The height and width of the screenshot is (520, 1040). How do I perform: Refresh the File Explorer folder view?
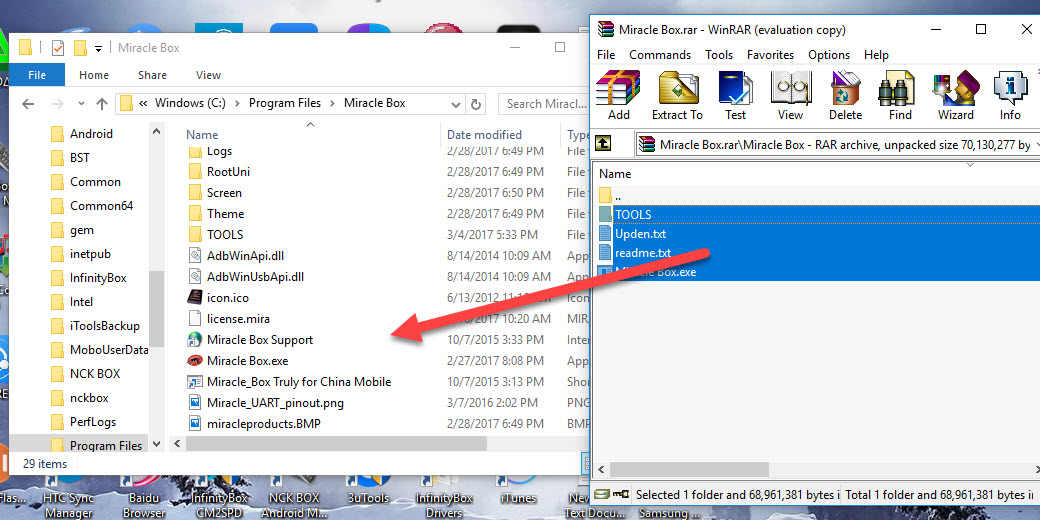coord(475,104)
